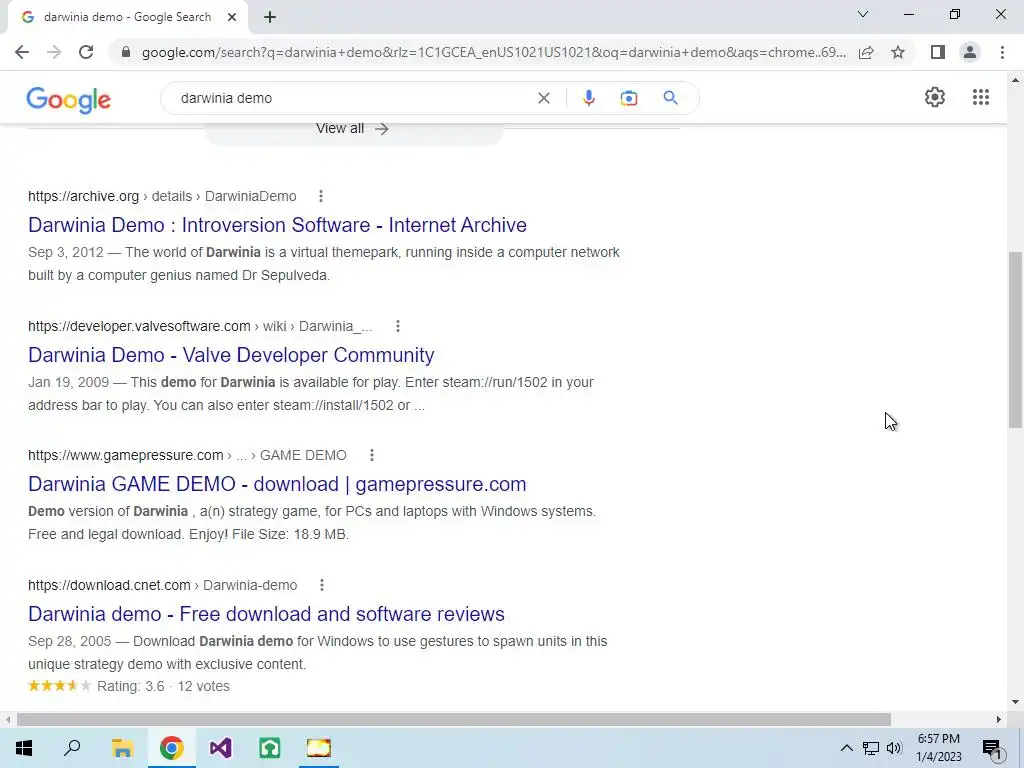Click the www.gamepressure.com URL breadcrumb
The image size is (1024, 768).
pyautogui.click(x=187, y=455)
